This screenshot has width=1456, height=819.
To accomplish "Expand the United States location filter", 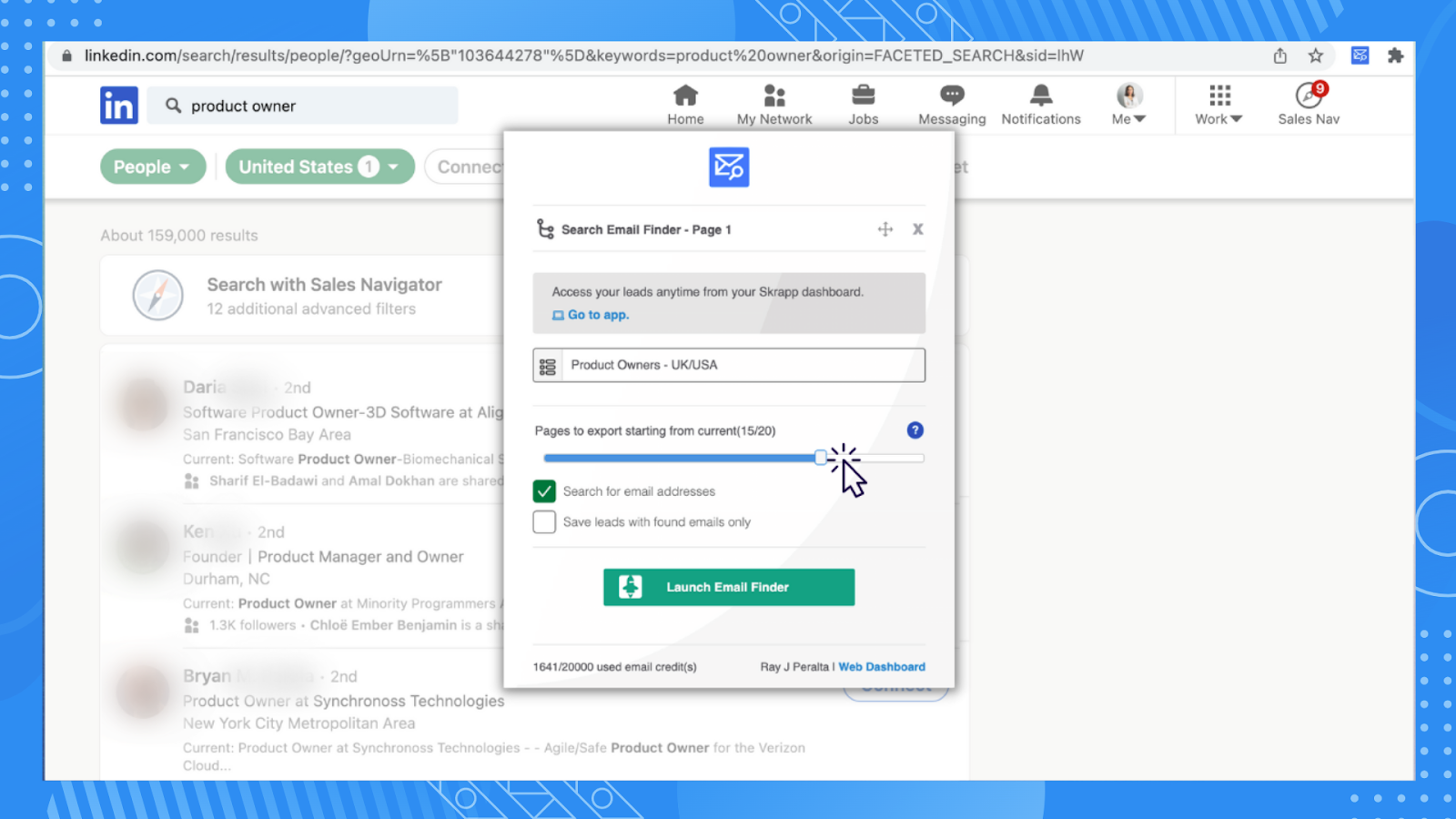I will tap(319, 167).
